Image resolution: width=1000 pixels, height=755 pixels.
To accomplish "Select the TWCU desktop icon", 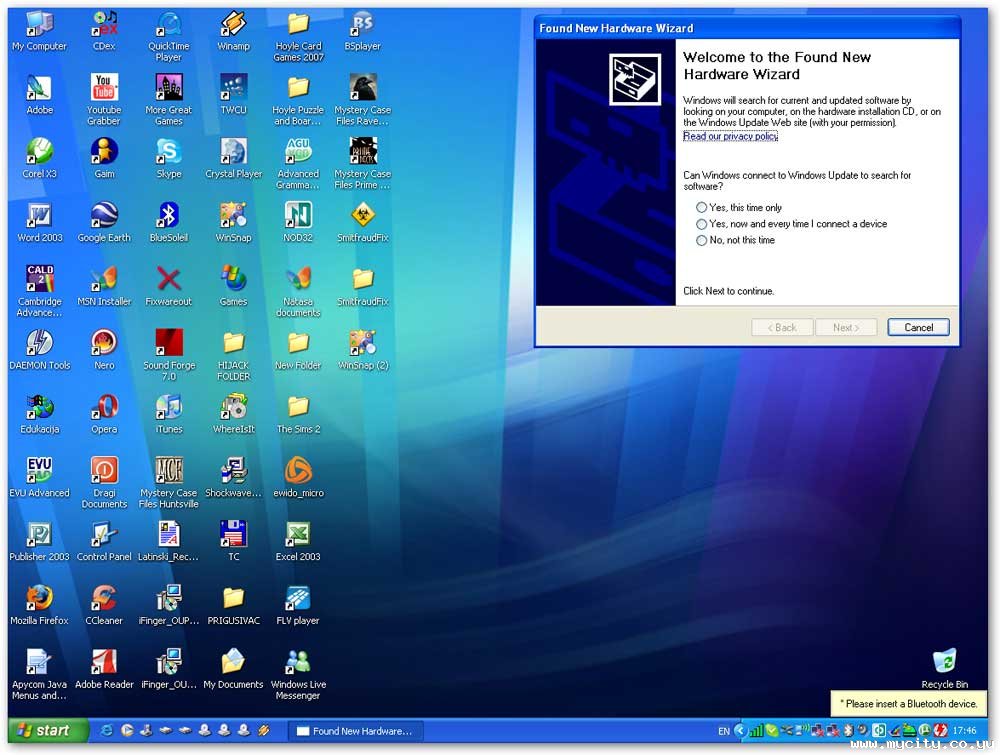I will coord(233,95).
